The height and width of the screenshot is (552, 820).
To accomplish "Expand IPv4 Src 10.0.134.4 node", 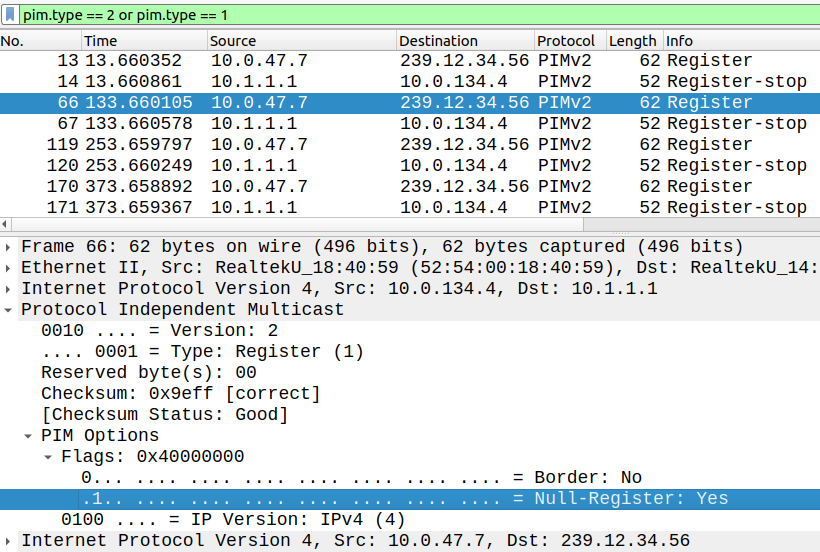I will [x=8, y=289].
